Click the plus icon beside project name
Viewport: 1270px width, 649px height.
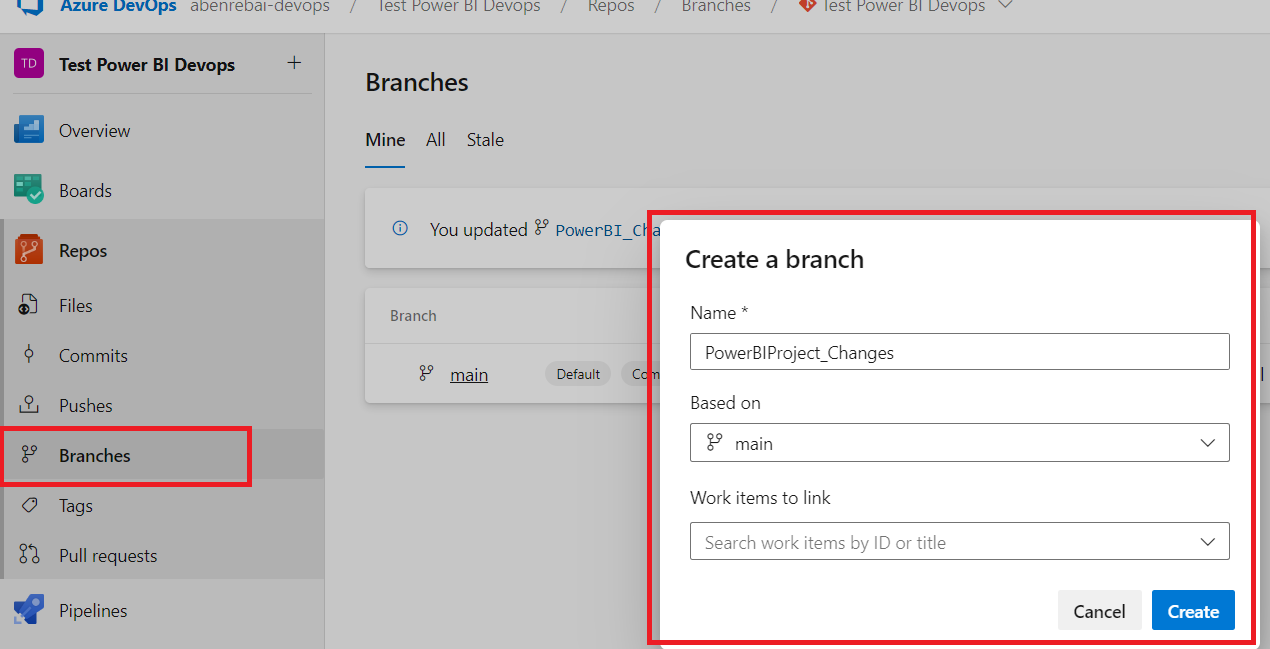coord(294,63)
